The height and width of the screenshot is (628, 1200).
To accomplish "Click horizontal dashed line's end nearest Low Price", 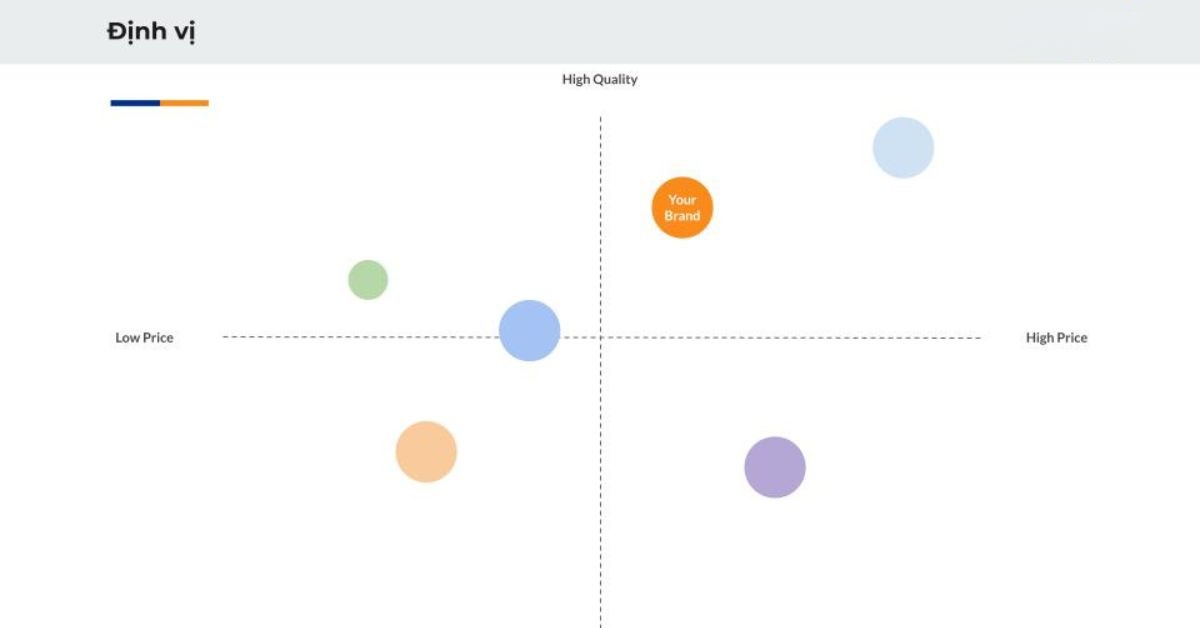I will tap(224, 337).
